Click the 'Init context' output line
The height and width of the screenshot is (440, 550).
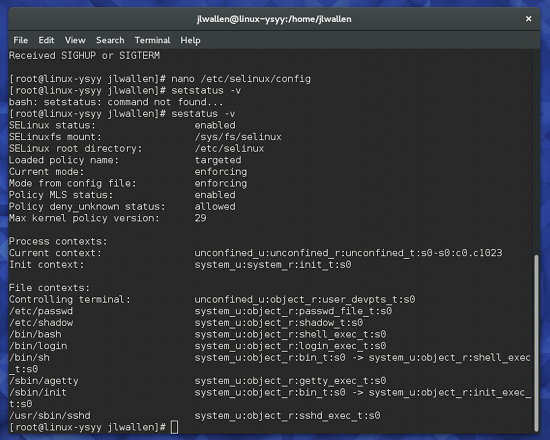click(x=180, y=265)
